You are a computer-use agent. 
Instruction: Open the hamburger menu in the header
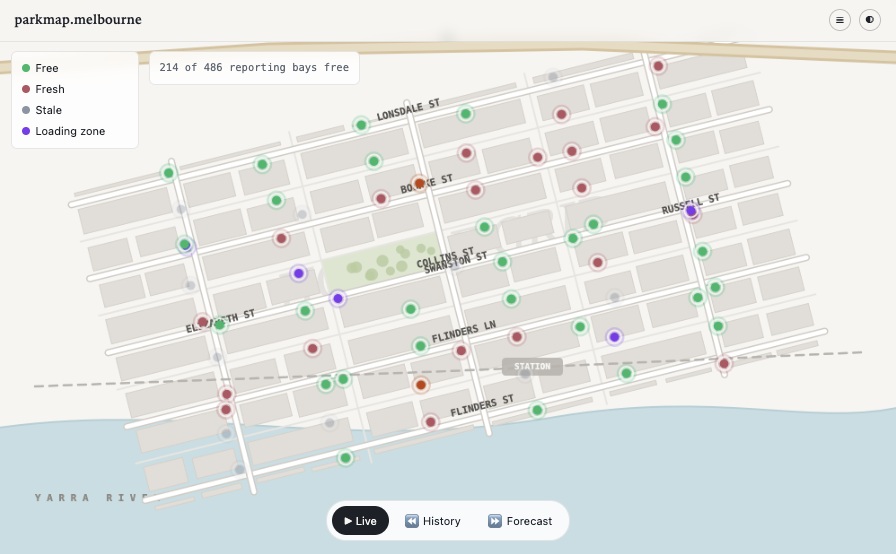[x=839, y=20]
